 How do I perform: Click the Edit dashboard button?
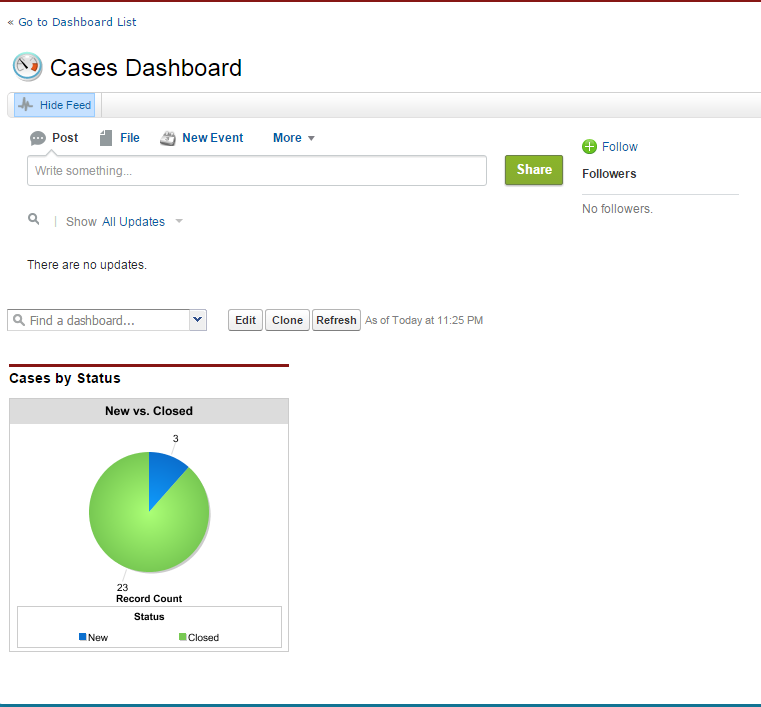(x=246, y=320)
